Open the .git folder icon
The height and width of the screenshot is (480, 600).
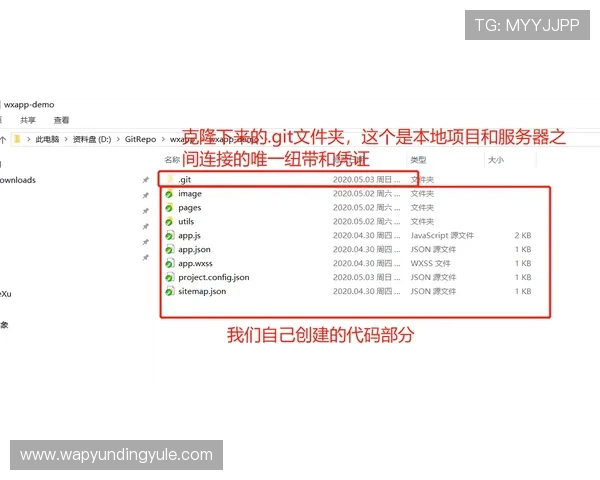click(x=170, y=179)
